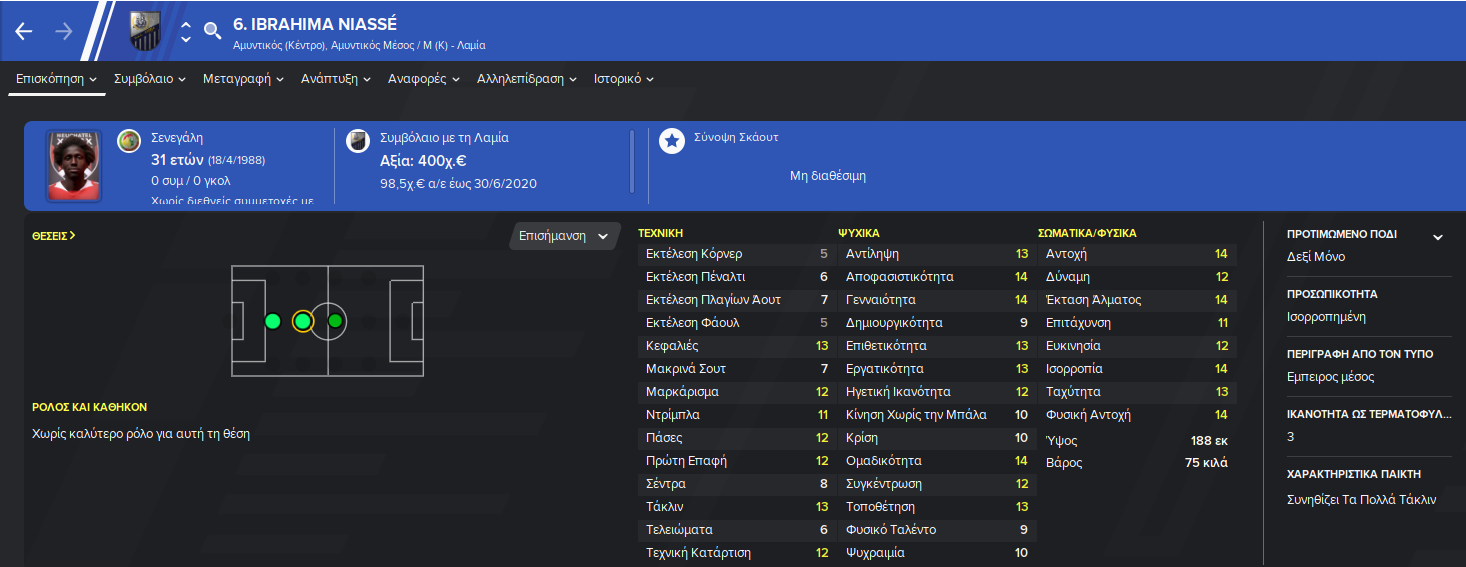Open the Επισήμανση dropdown

[564, 236]
